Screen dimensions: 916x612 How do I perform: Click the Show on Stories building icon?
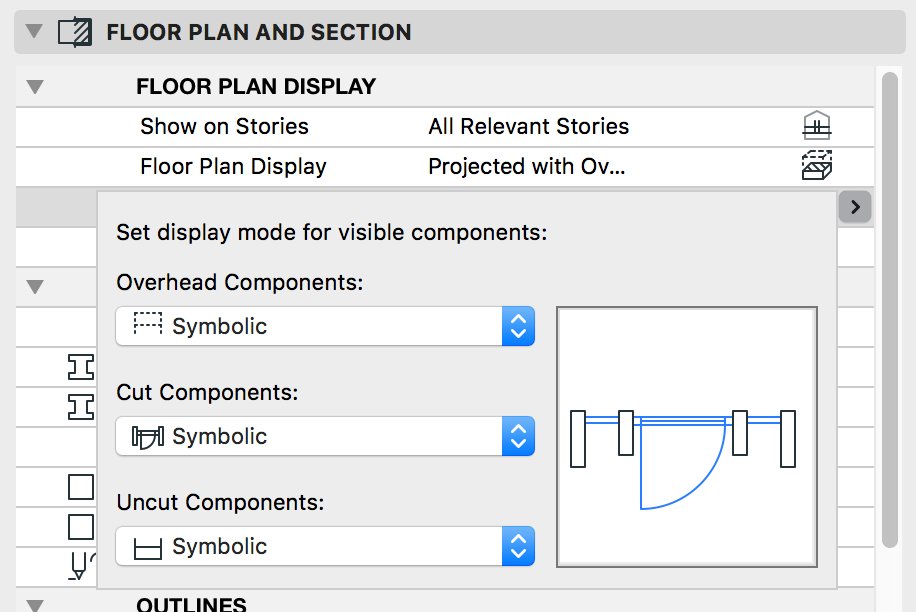(x=816, y=126)
